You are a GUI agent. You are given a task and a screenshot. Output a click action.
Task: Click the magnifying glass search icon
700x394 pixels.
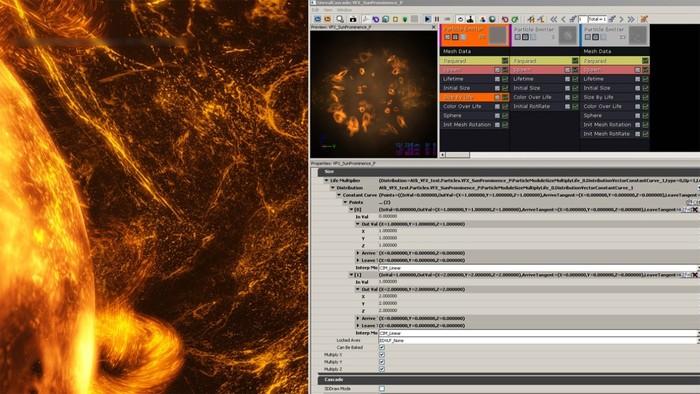(x=340, y=19)
